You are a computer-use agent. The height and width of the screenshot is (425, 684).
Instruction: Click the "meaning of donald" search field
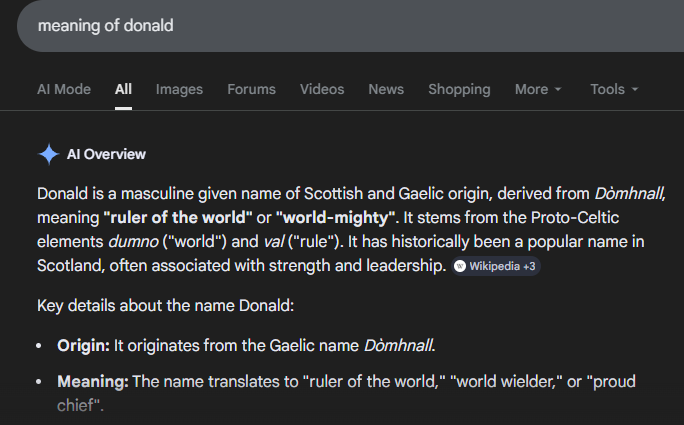[x=300, y=25]
